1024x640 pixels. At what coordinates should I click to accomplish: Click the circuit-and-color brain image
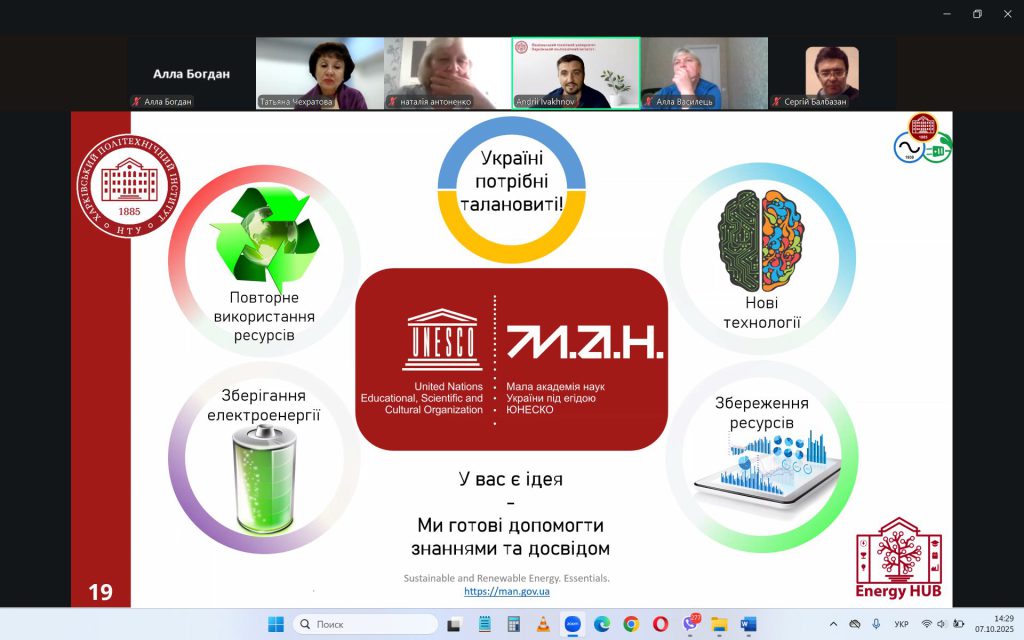761,241
